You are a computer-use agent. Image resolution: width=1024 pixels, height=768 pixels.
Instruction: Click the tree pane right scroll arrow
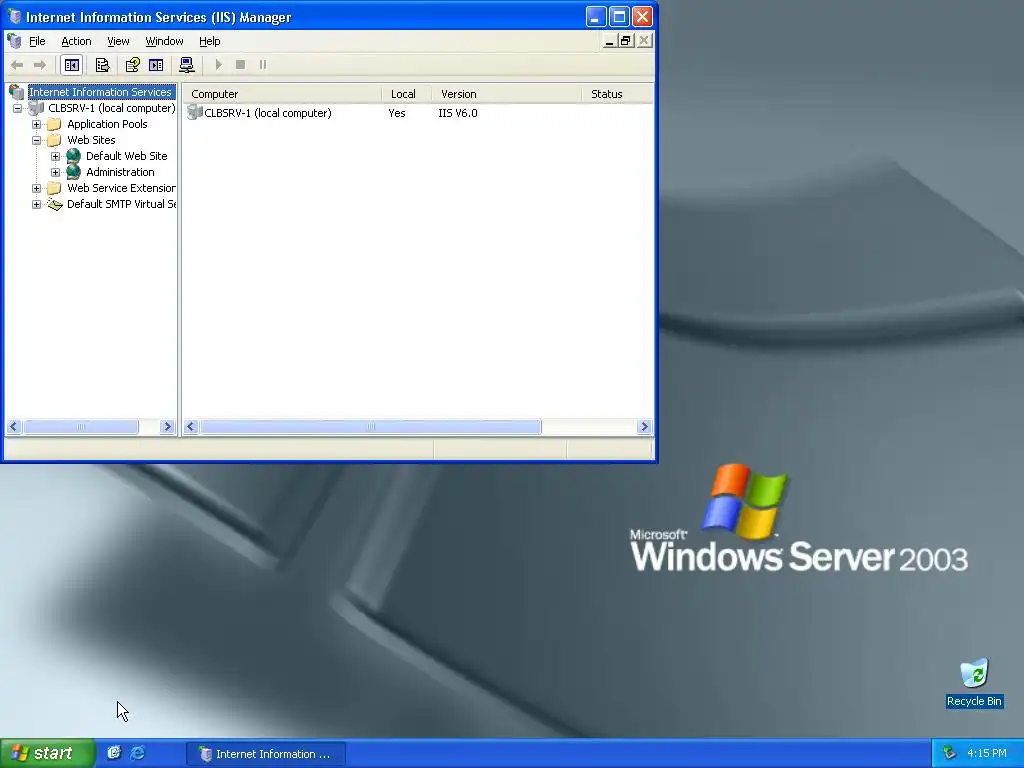pyautogui.click(x=167, y=426)
